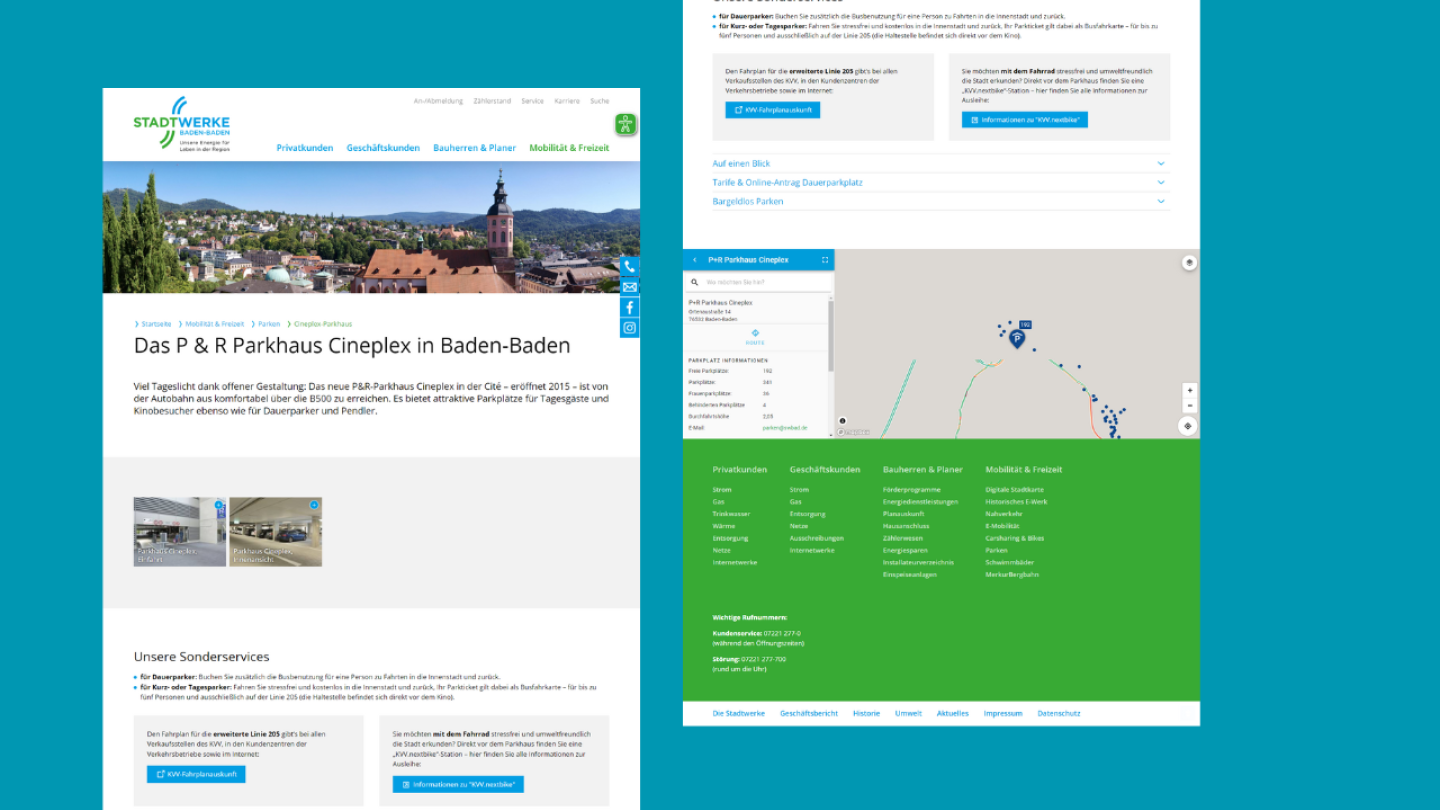The width and height of the screenshot is (1440, 810).
Task: Open Installateurverzeichnis in the footer
Action: 918,562
